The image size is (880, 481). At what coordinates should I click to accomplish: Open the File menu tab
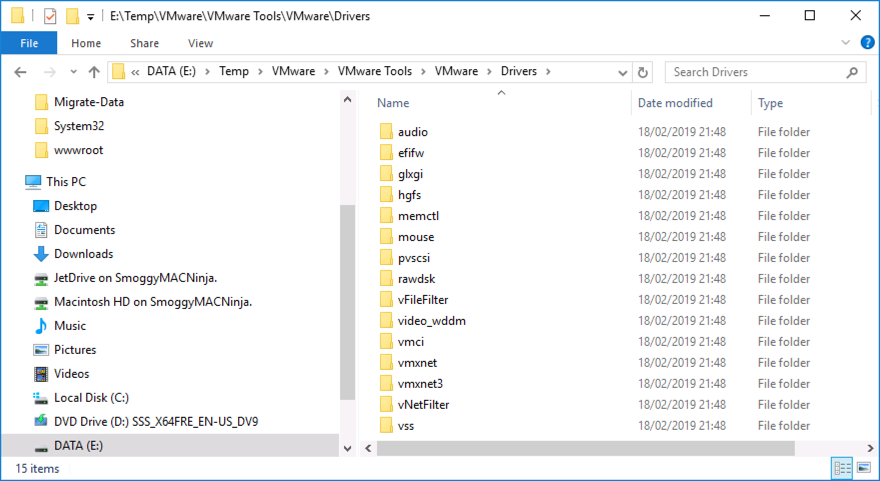(x=29, y=43)
